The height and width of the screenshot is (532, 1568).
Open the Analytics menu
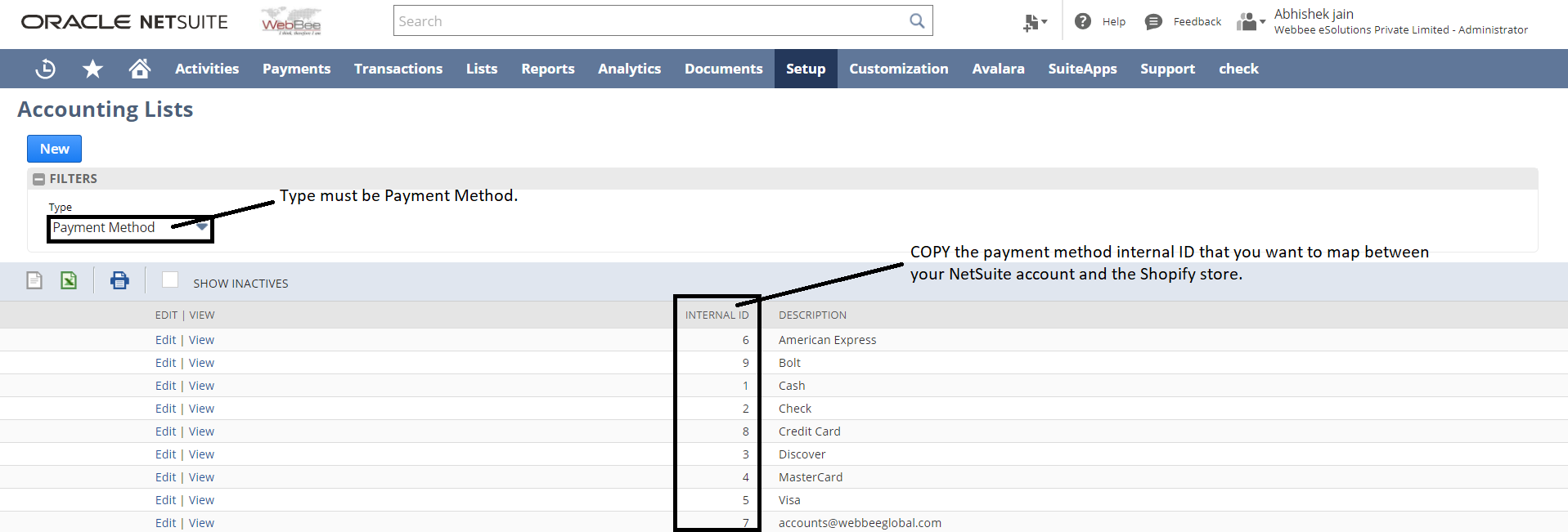[x=629, y=69]
